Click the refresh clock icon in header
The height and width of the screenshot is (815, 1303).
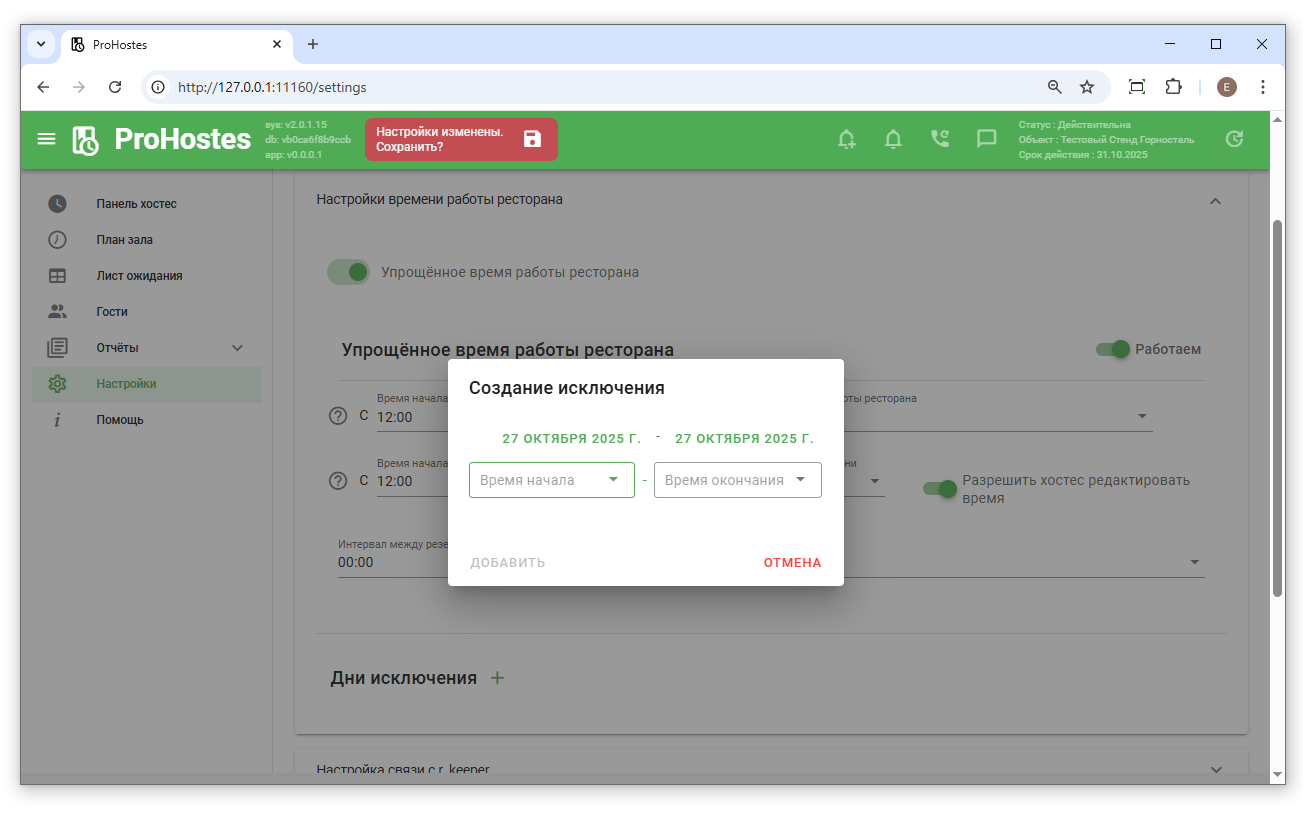[x=1234, y=139]
